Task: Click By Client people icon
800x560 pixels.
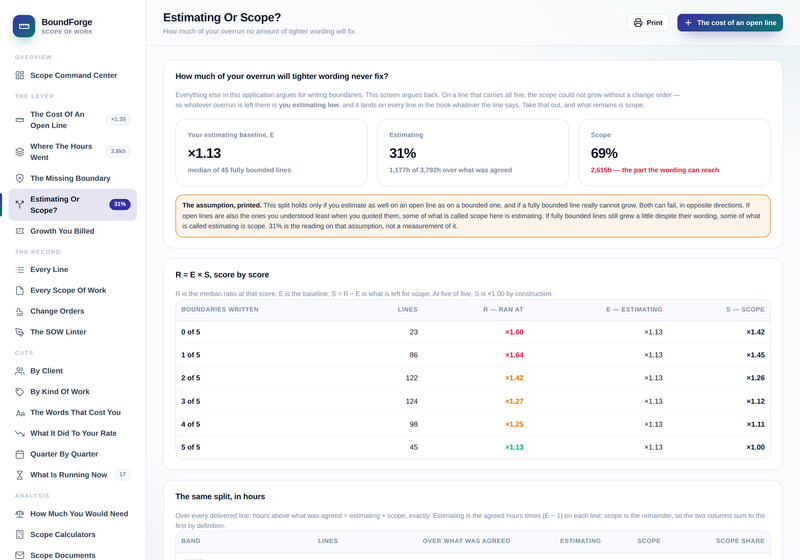Action: 19,371
